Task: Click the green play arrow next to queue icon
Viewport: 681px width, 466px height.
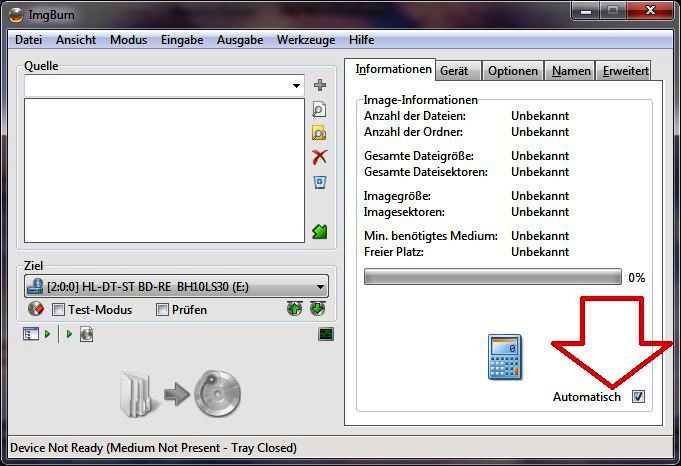Action: pos(47,334)
